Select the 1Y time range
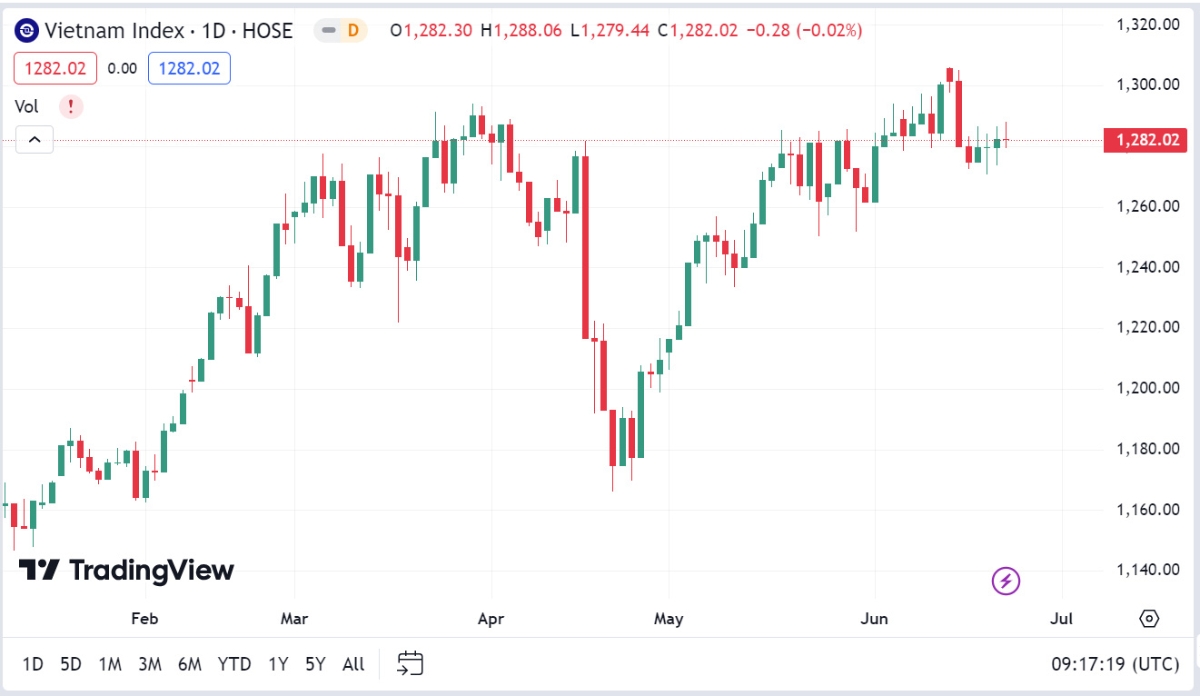This screenshot has height=696, width=1200. click(279, 664)
